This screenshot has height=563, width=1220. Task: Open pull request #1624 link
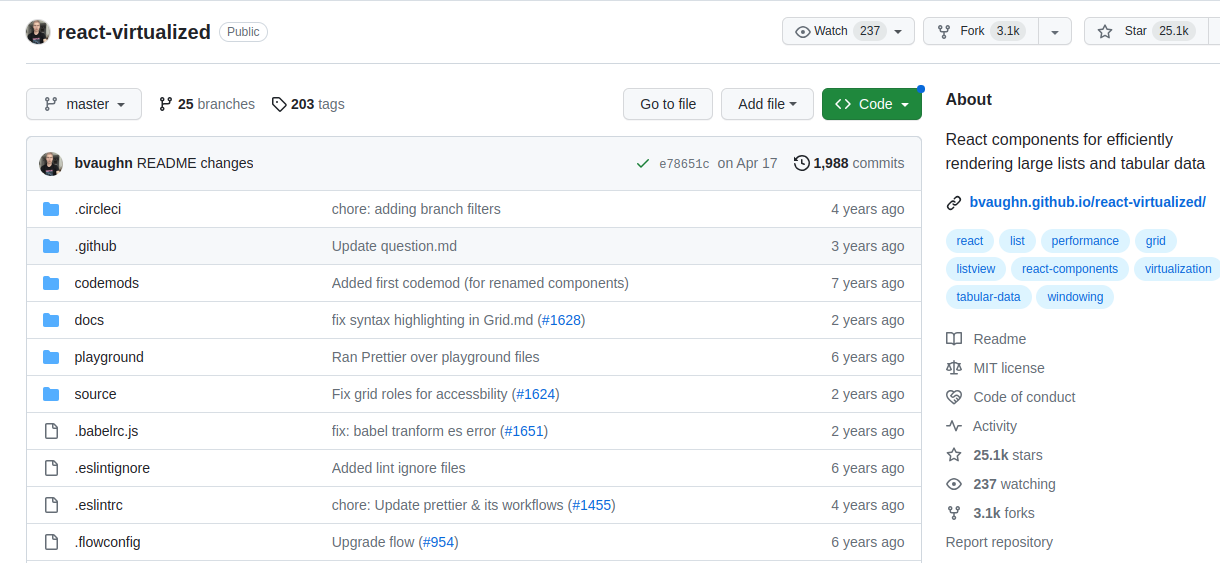click(536, 394)
